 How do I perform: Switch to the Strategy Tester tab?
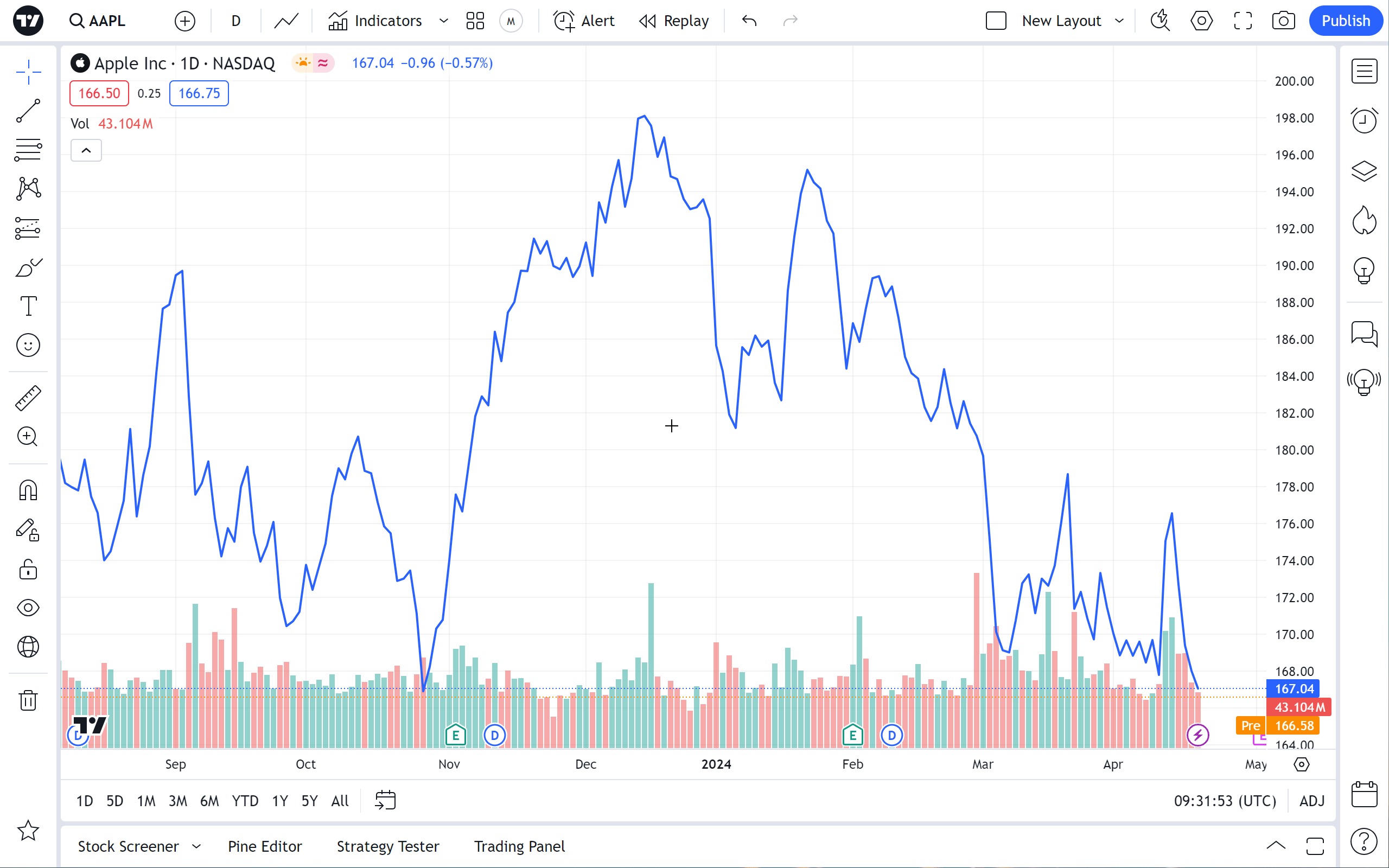coord(387,846)
